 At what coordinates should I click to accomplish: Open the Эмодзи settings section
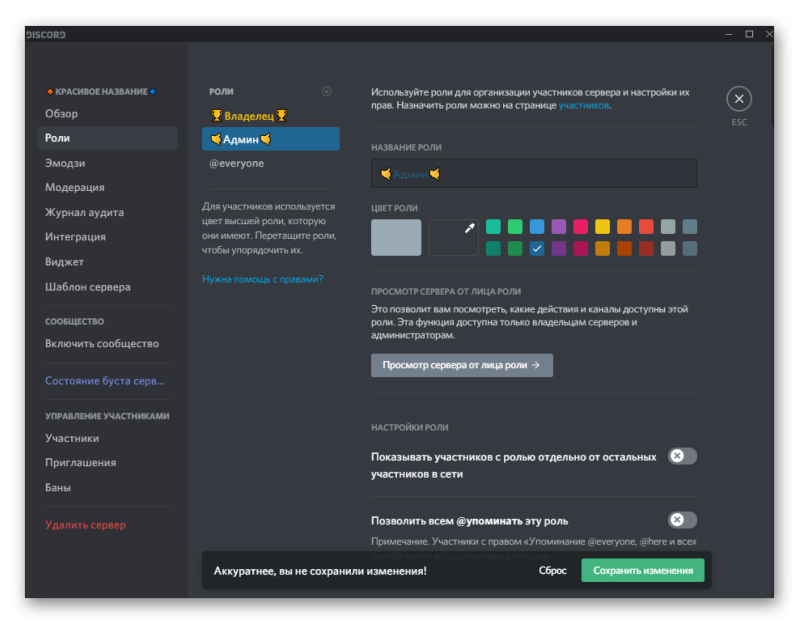(x=108, y=163)
